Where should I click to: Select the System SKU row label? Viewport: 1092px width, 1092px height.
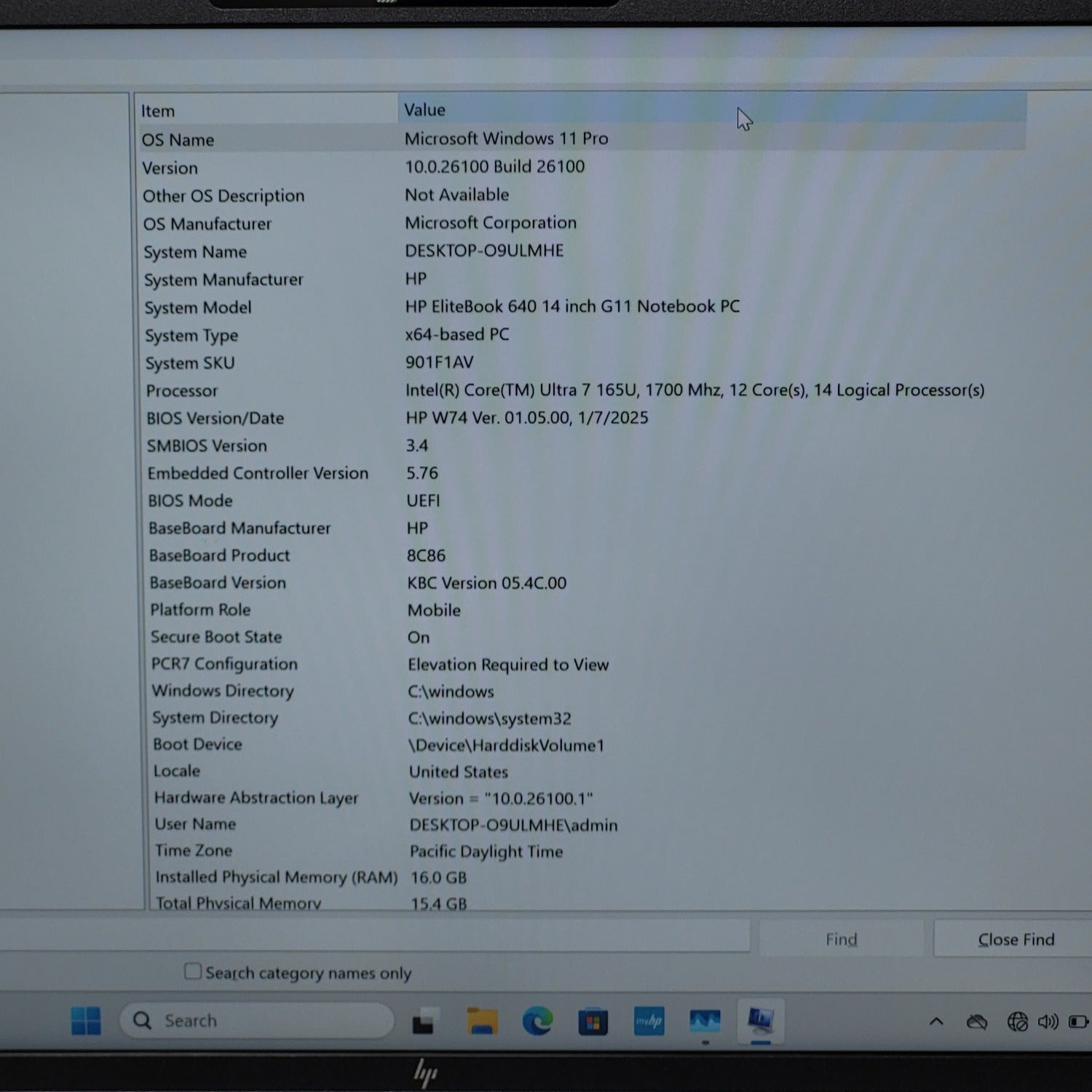click(x=190, y=363)
